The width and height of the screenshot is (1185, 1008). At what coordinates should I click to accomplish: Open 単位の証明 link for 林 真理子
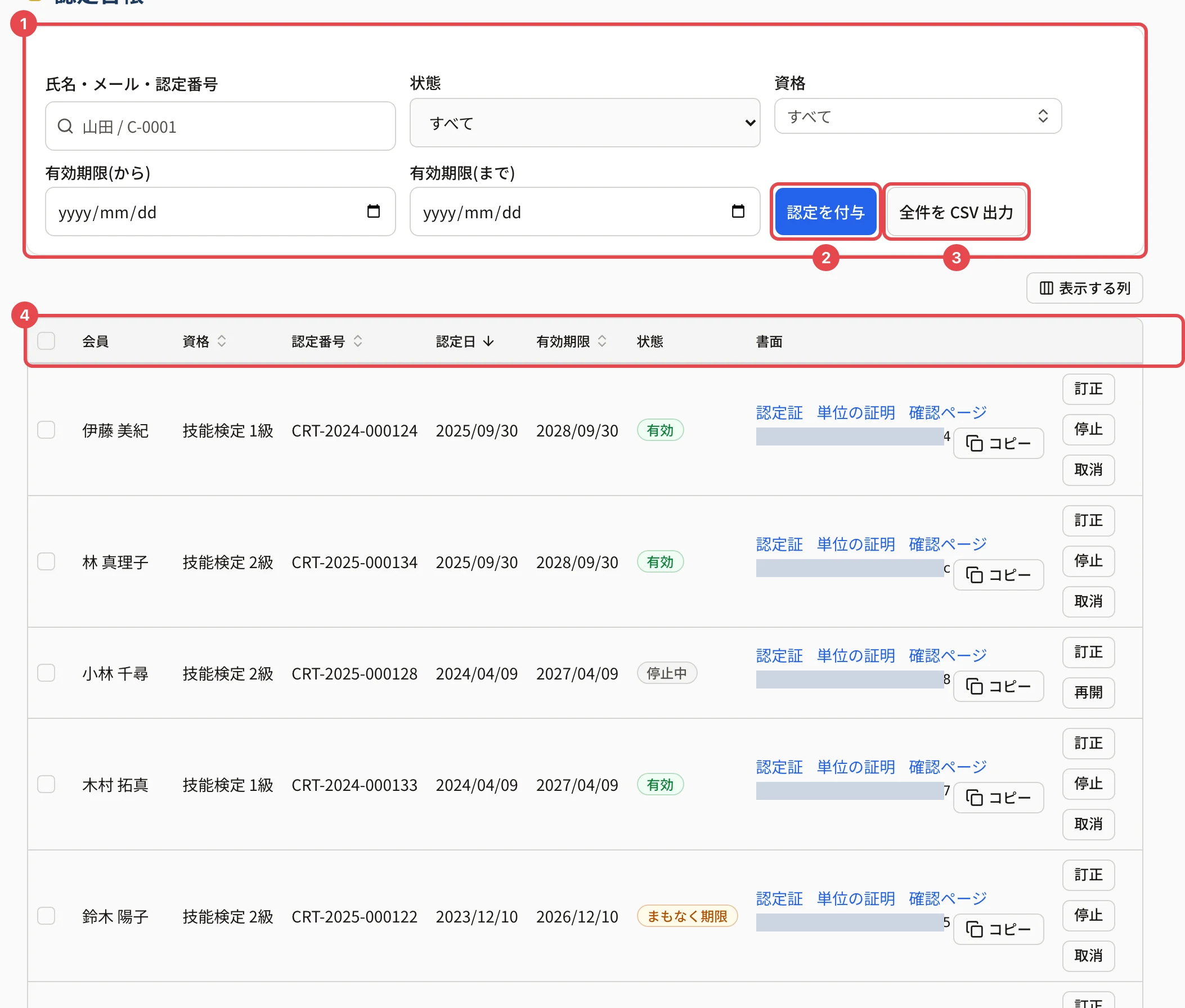pyautogui.click(x=856, y=544)
